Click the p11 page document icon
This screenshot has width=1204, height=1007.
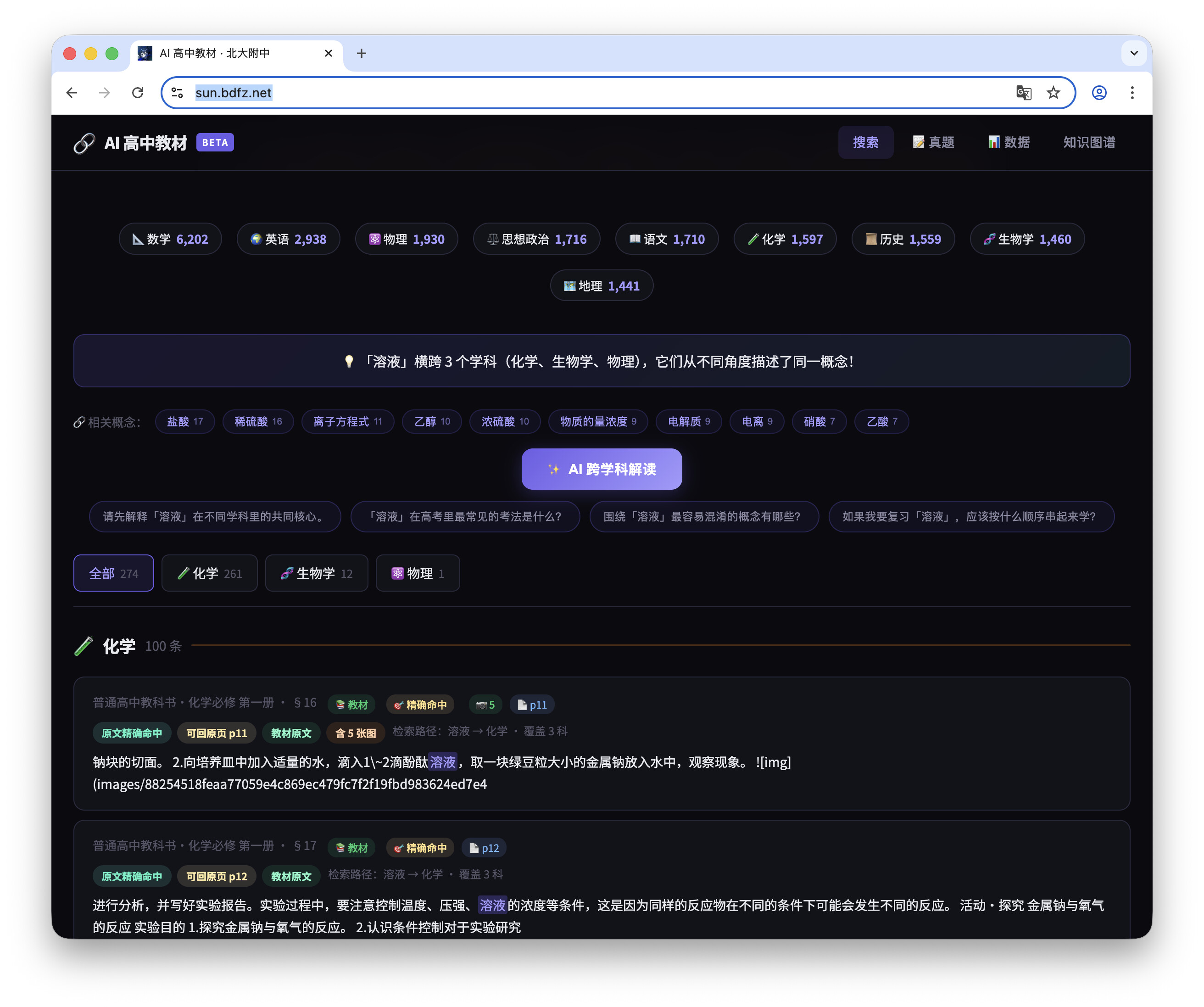(522, 704)
